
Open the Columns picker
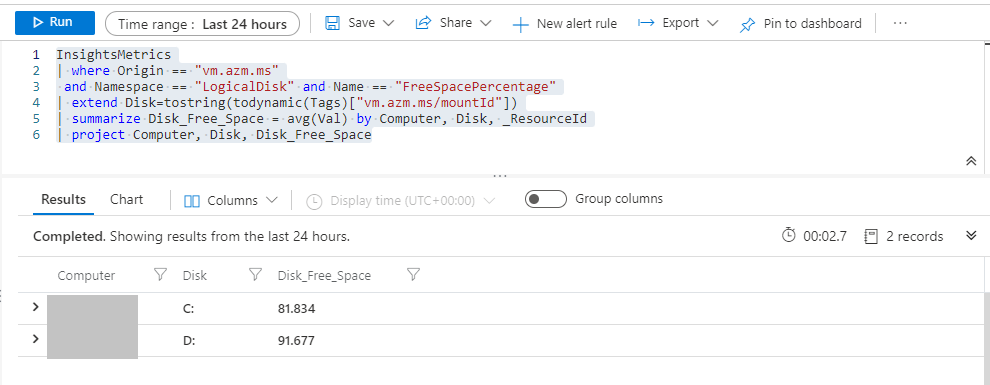pyautogui.click(x=230, y=201)
